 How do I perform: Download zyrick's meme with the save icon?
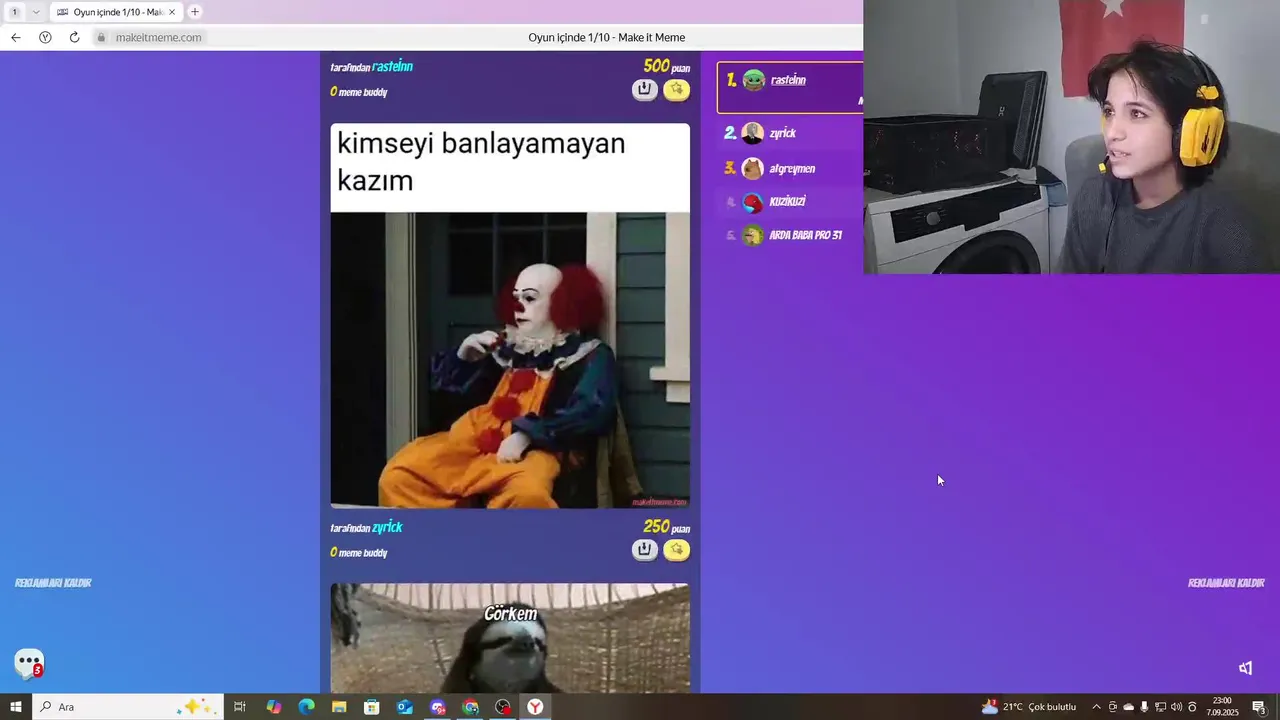click(644, 549)
